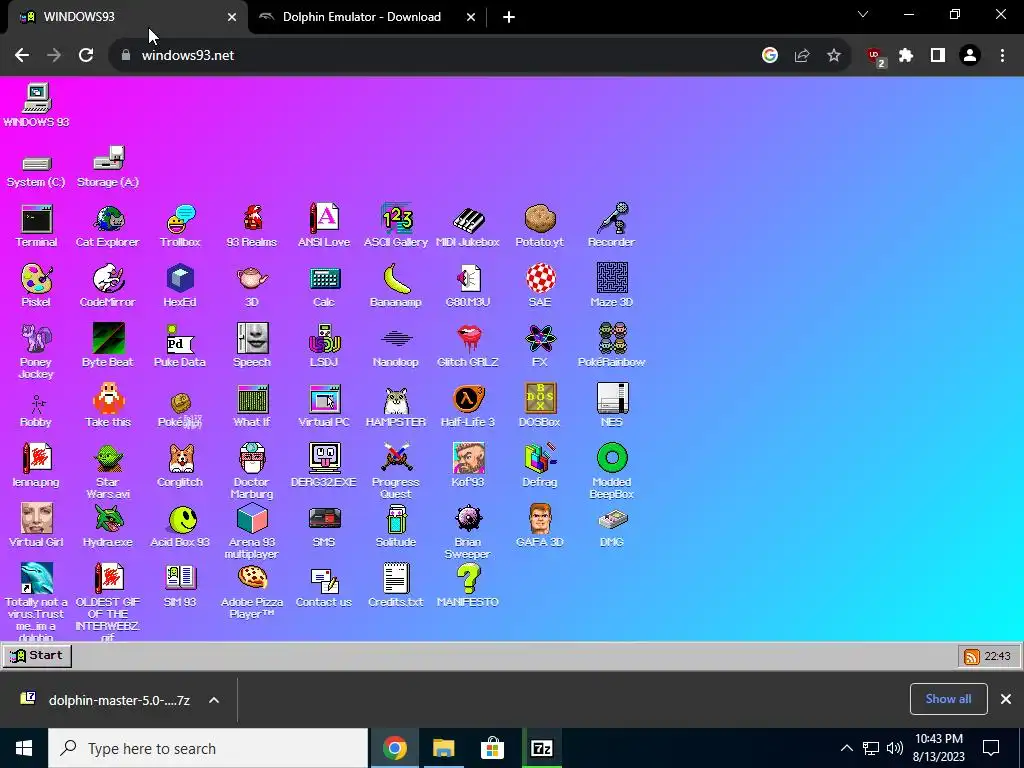The height and width of the screenshot is (768, 1024).
Task: Open the NES console icon
Action: (612, 406)
